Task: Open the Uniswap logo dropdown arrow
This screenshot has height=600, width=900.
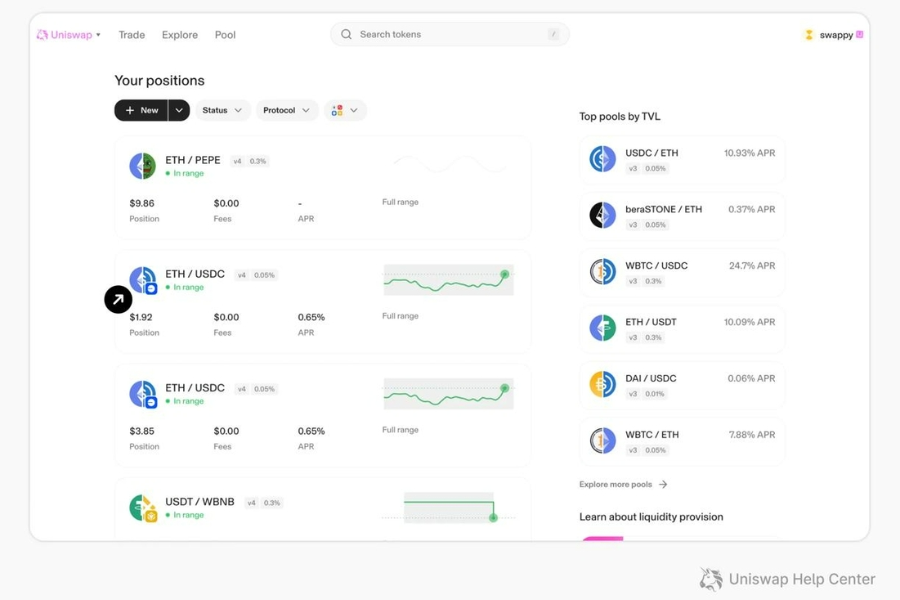Action: 99,34
